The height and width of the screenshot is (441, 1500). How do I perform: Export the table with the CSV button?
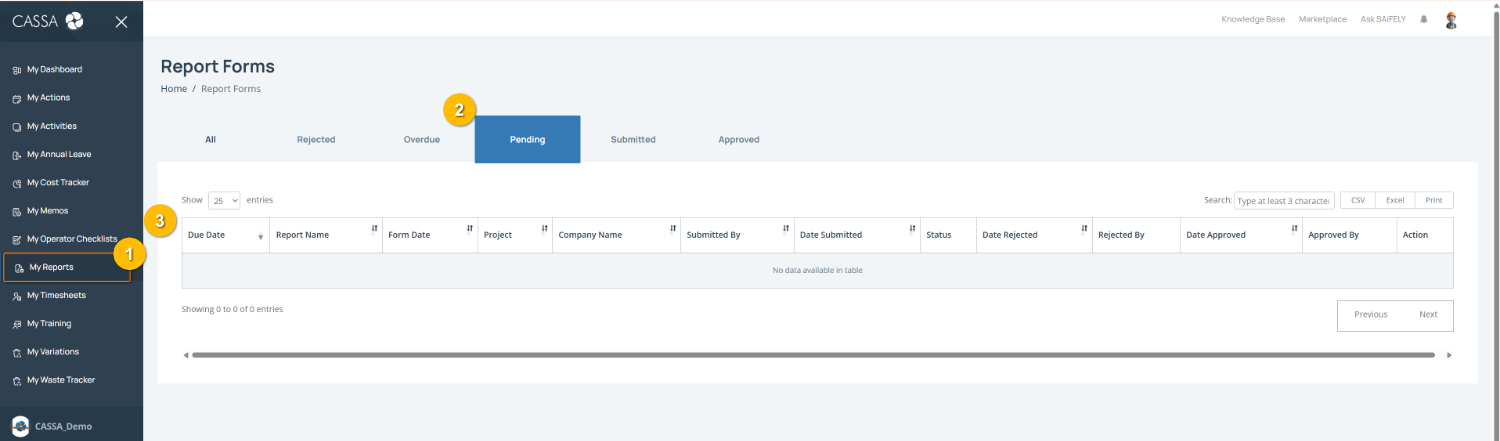[x=1357, y=200]
